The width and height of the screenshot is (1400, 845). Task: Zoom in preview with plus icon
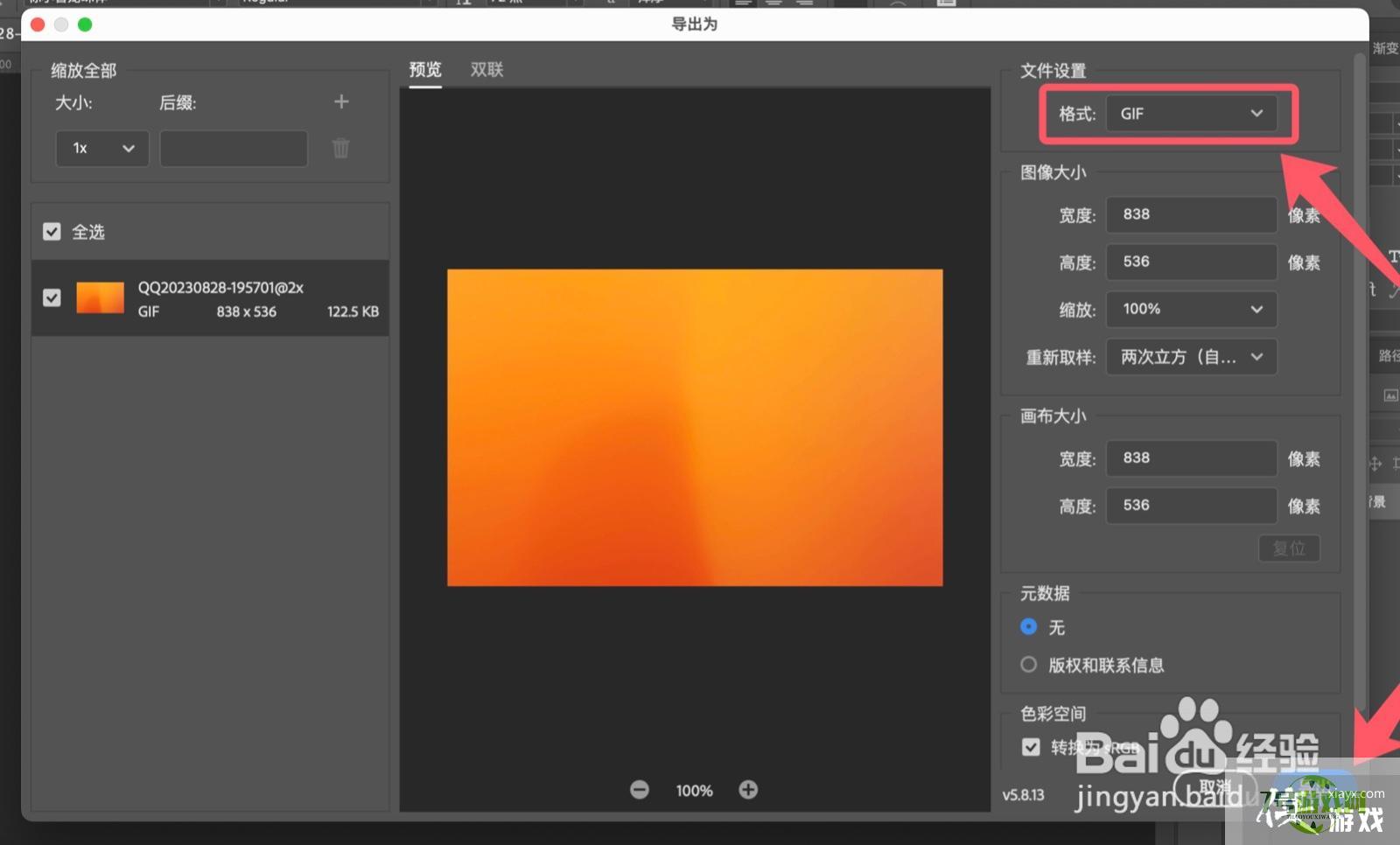point(748,790)
